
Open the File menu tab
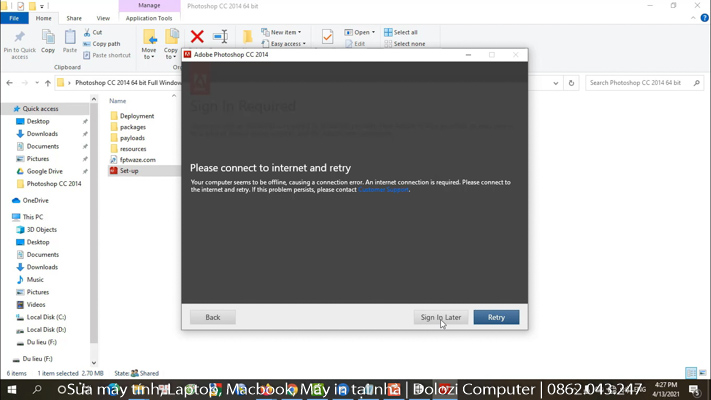[14, 18]
